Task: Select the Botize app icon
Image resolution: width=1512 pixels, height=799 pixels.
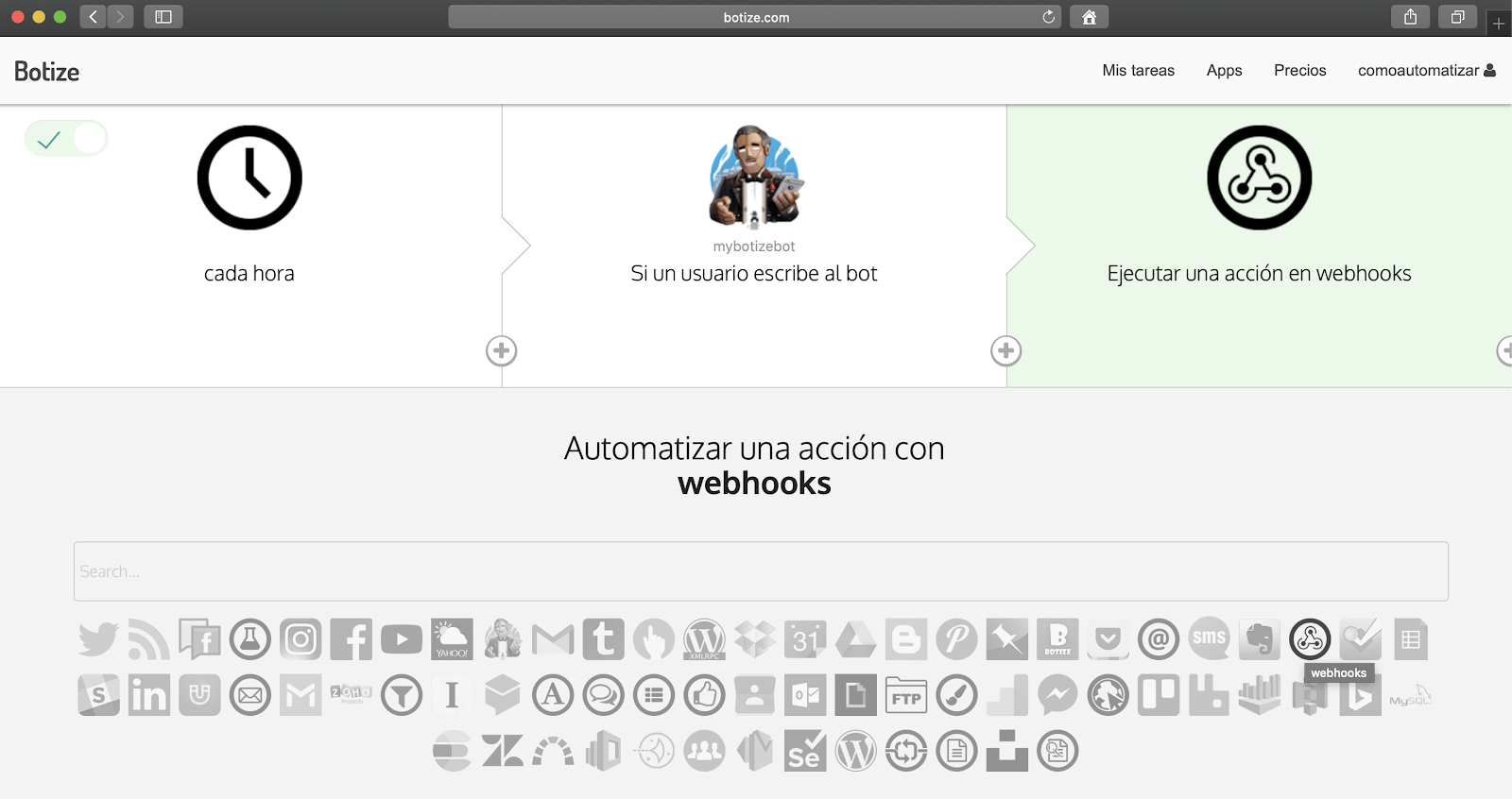Action: 1057,639
